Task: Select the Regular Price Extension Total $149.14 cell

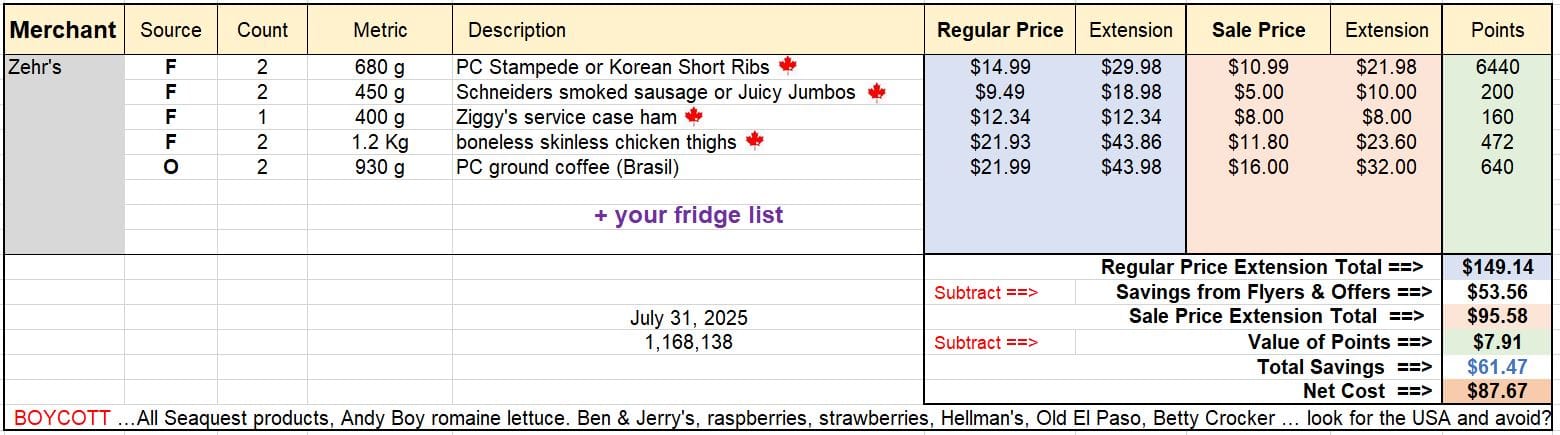Action: click(1497, 267)
